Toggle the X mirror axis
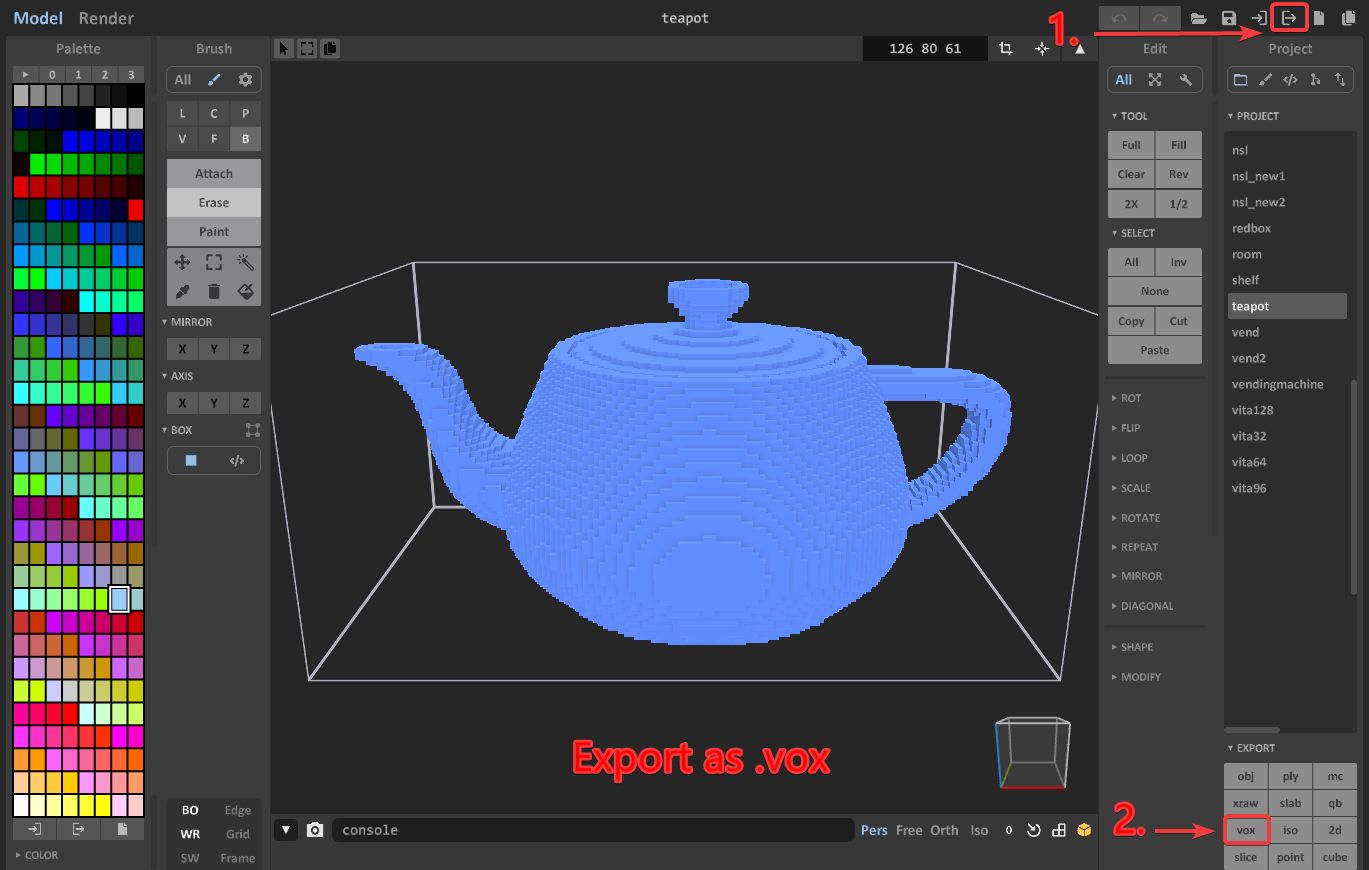Screen dimensions: 1369x870 tap(181, 348)
